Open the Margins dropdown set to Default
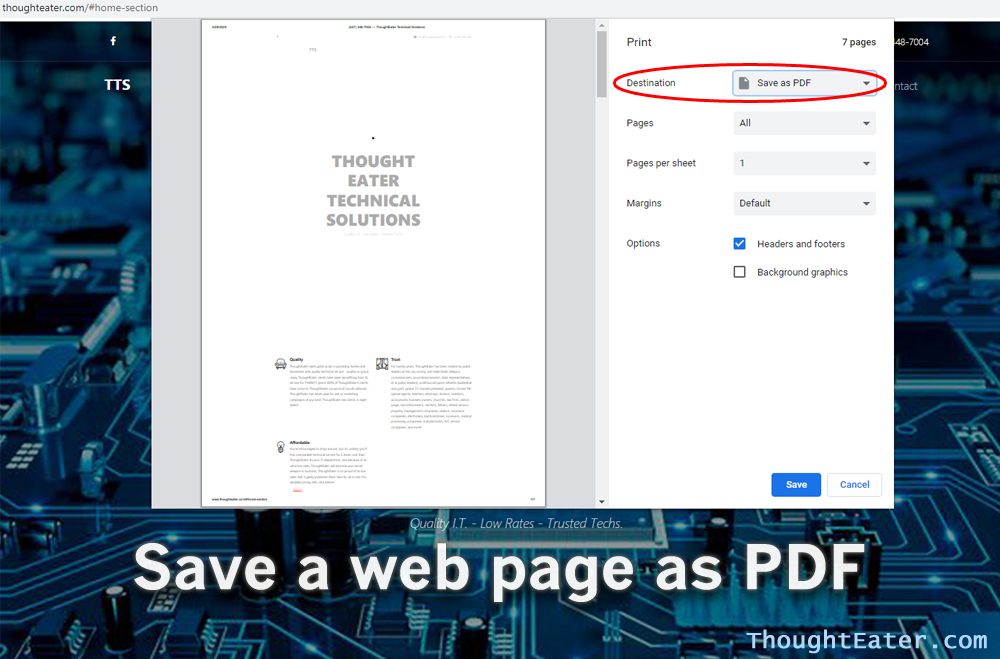Image resolution: width=1000 pixels, height=659 pixels. tap(804, 204)
